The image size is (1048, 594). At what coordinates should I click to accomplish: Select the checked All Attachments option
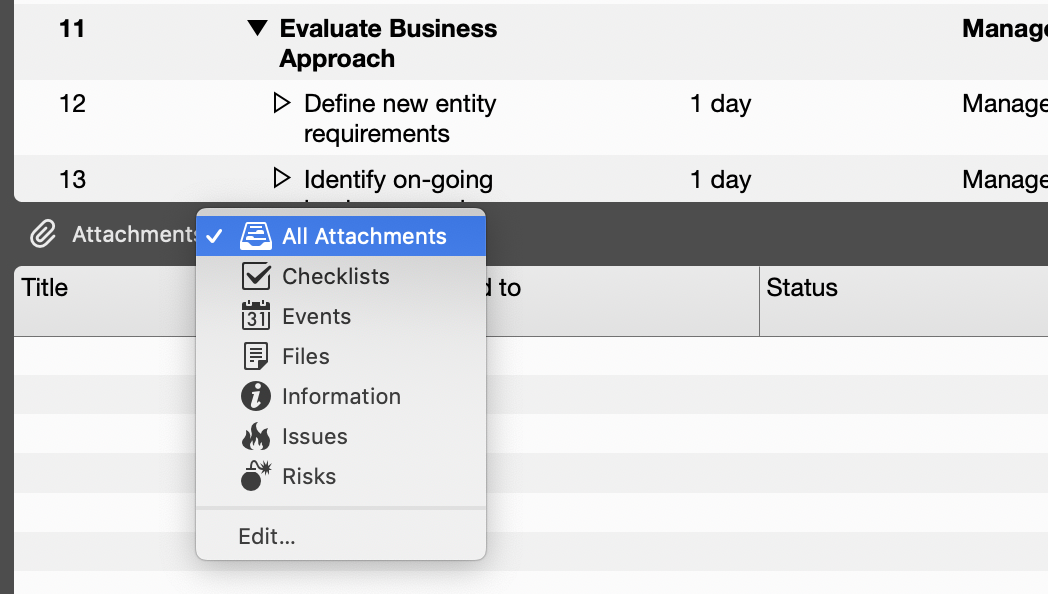pos(364,236)
